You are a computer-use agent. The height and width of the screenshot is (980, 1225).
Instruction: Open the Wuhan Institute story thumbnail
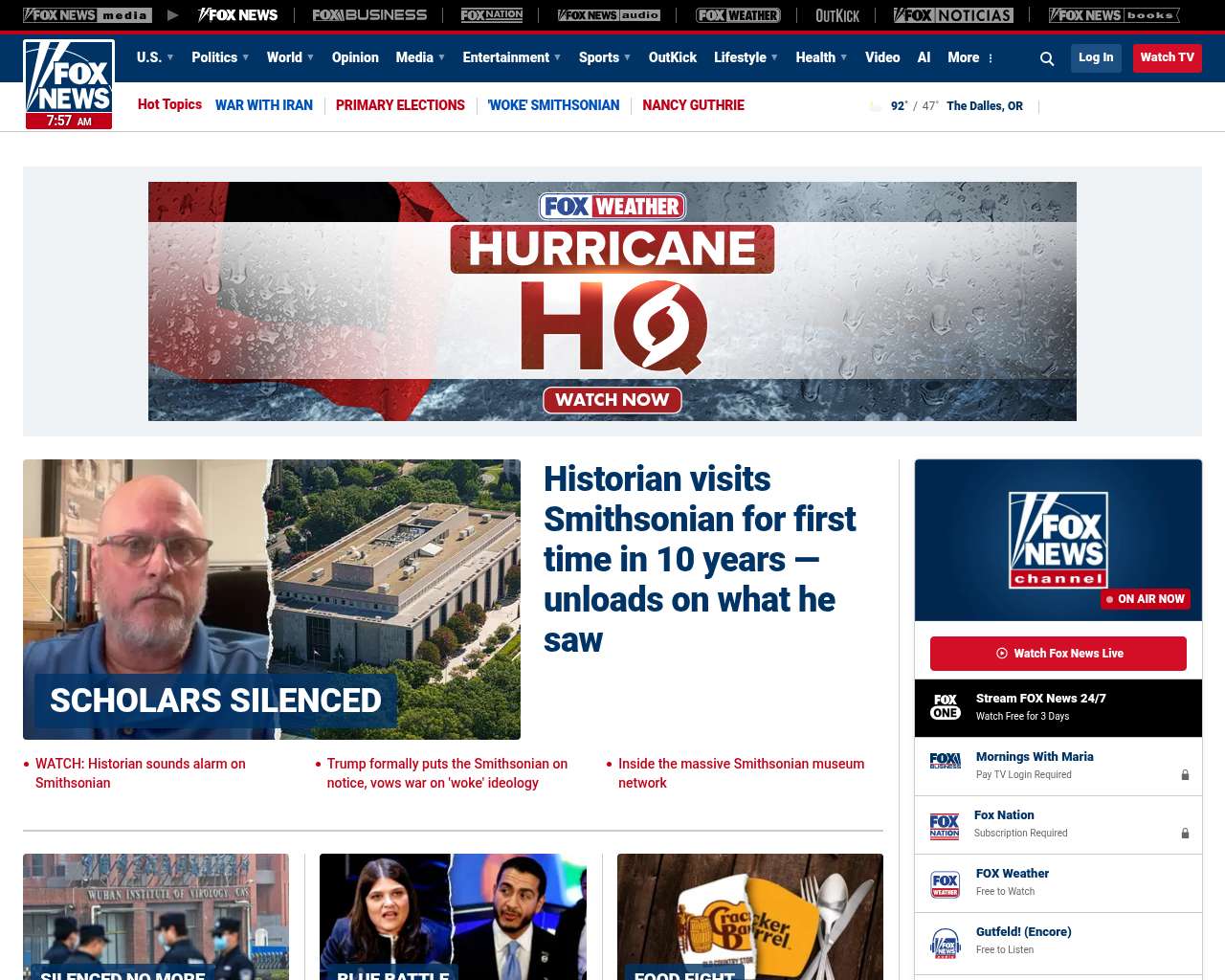(x=156, y=917)
